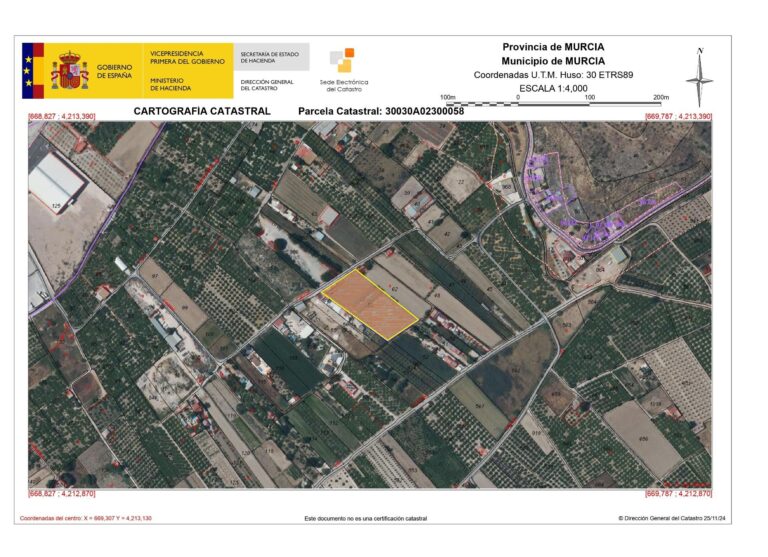
Task: Click the Secretaría de Estado de Hacienda box
Action: pos(270,57)
